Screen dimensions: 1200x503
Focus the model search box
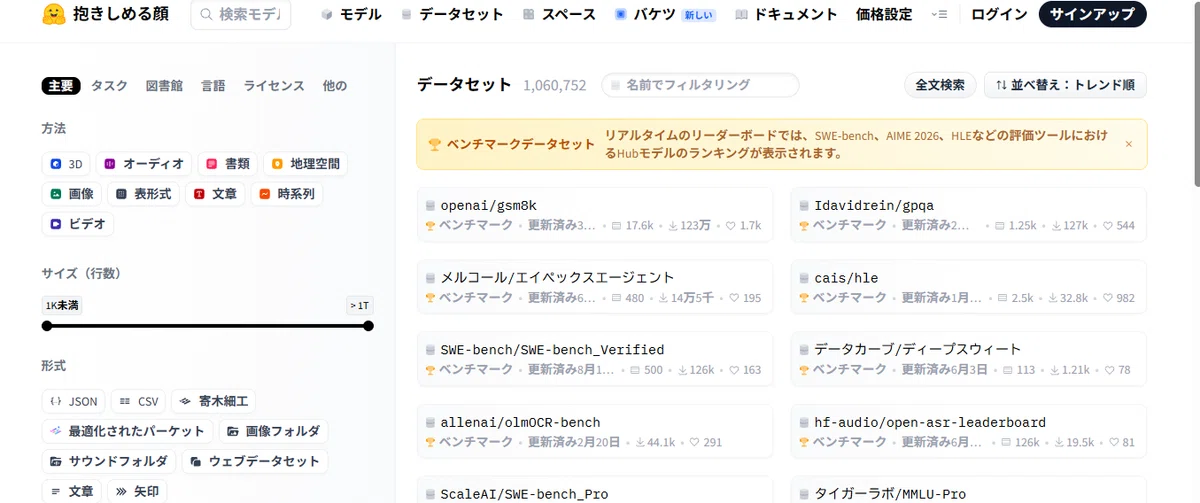(x=241, y=15)
